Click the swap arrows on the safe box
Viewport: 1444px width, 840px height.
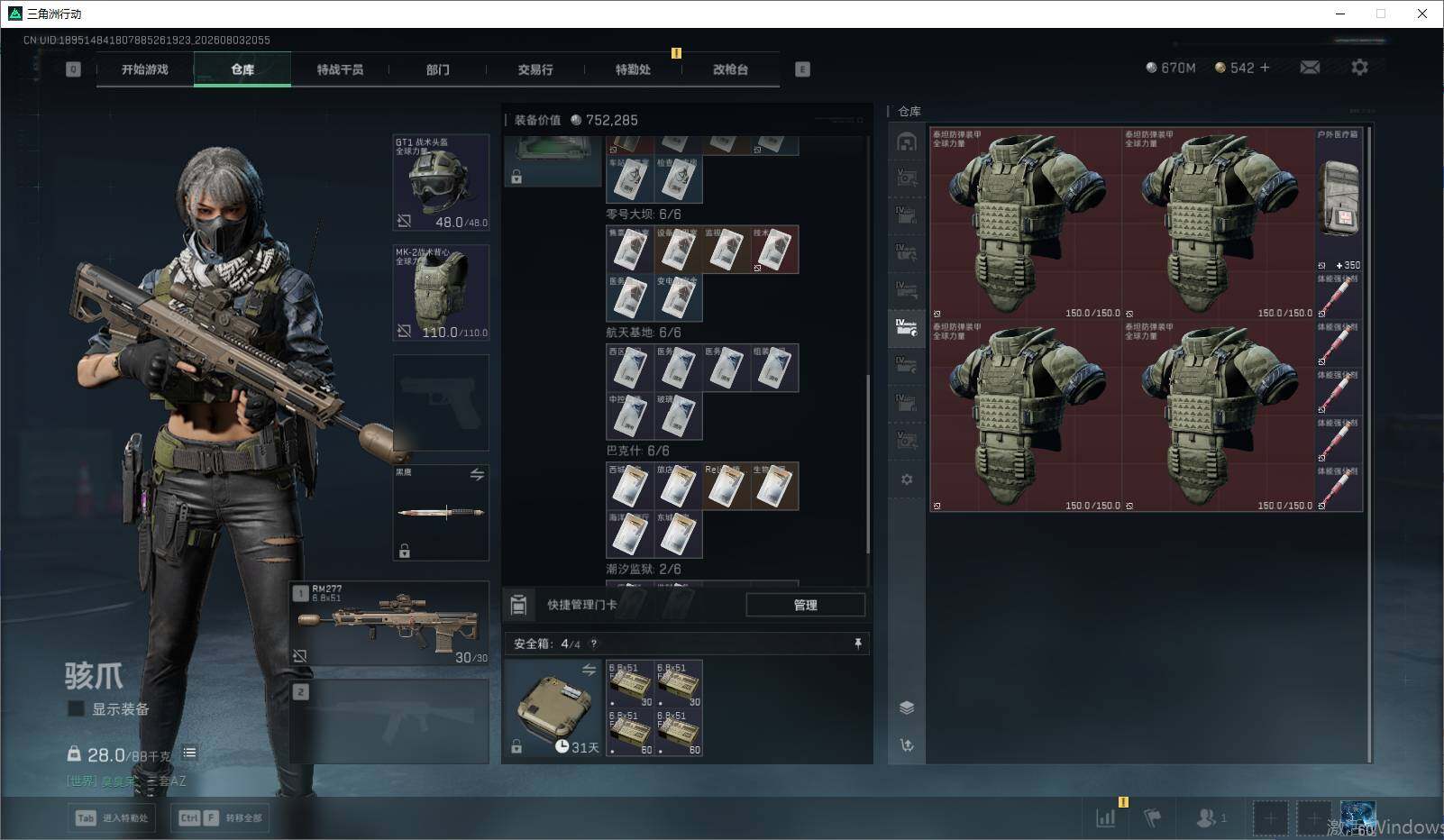[x=589, y=670]
